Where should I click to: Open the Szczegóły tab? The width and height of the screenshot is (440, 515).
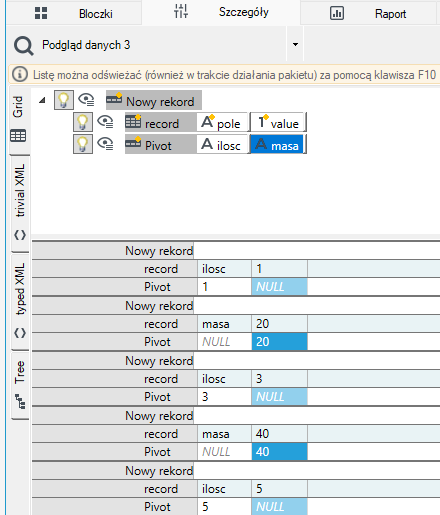click(x=221, y=12)
